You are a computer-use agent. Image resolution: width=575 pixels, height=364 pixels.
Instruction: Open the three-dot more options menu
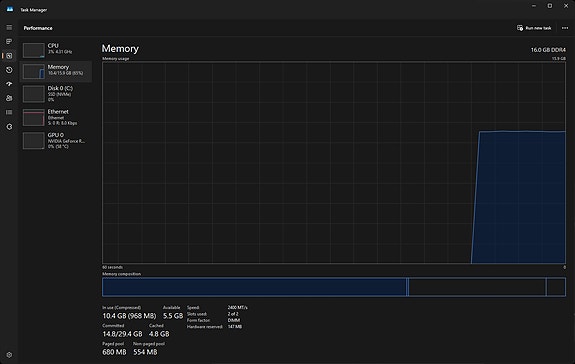click(565, 28)
